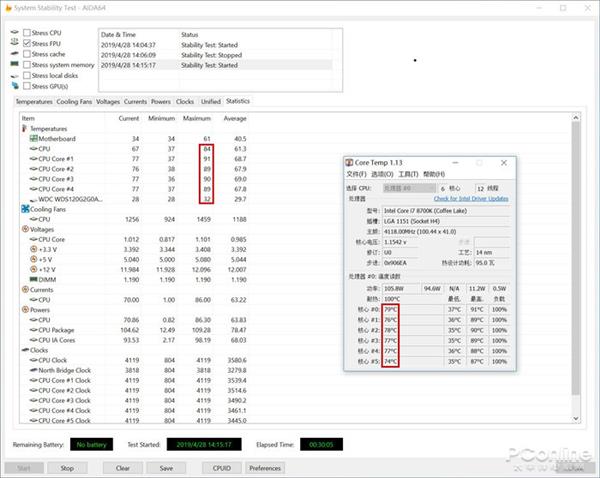Open the Preferences button

coord(265,467)
